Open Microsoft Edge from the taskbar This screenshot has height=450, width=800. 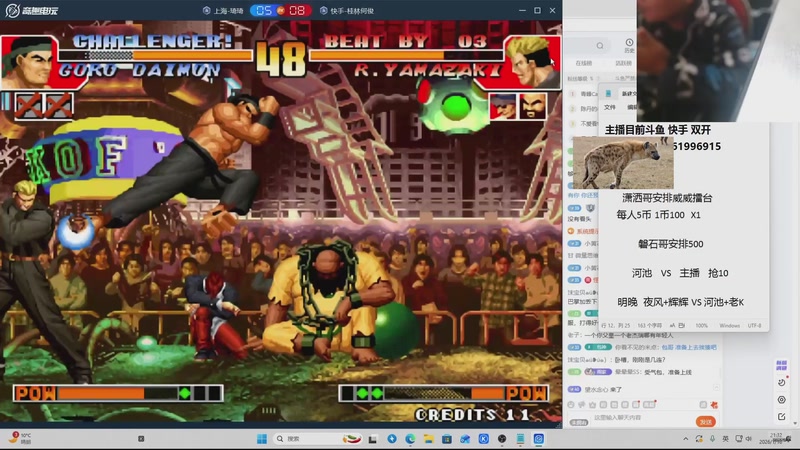[410, 439]
